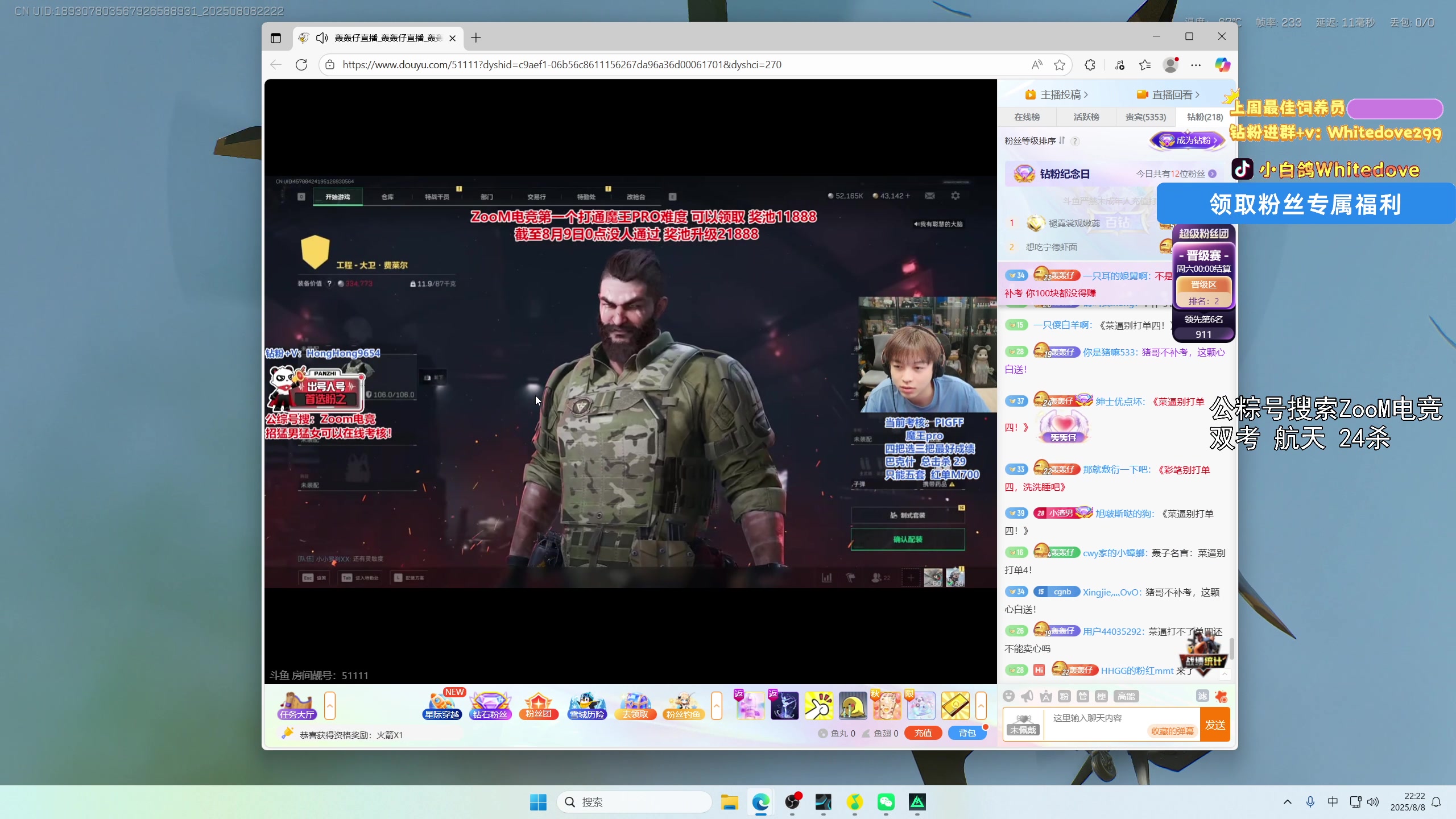Viewport: 1456px width, 819px height.
Task: Click the red splash effects icon
Action: 1221,696
